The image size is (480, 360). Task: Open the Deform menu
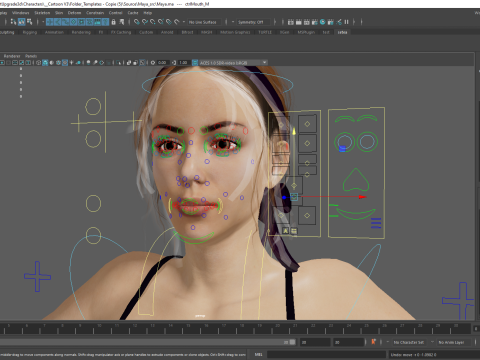coord(74,13)
